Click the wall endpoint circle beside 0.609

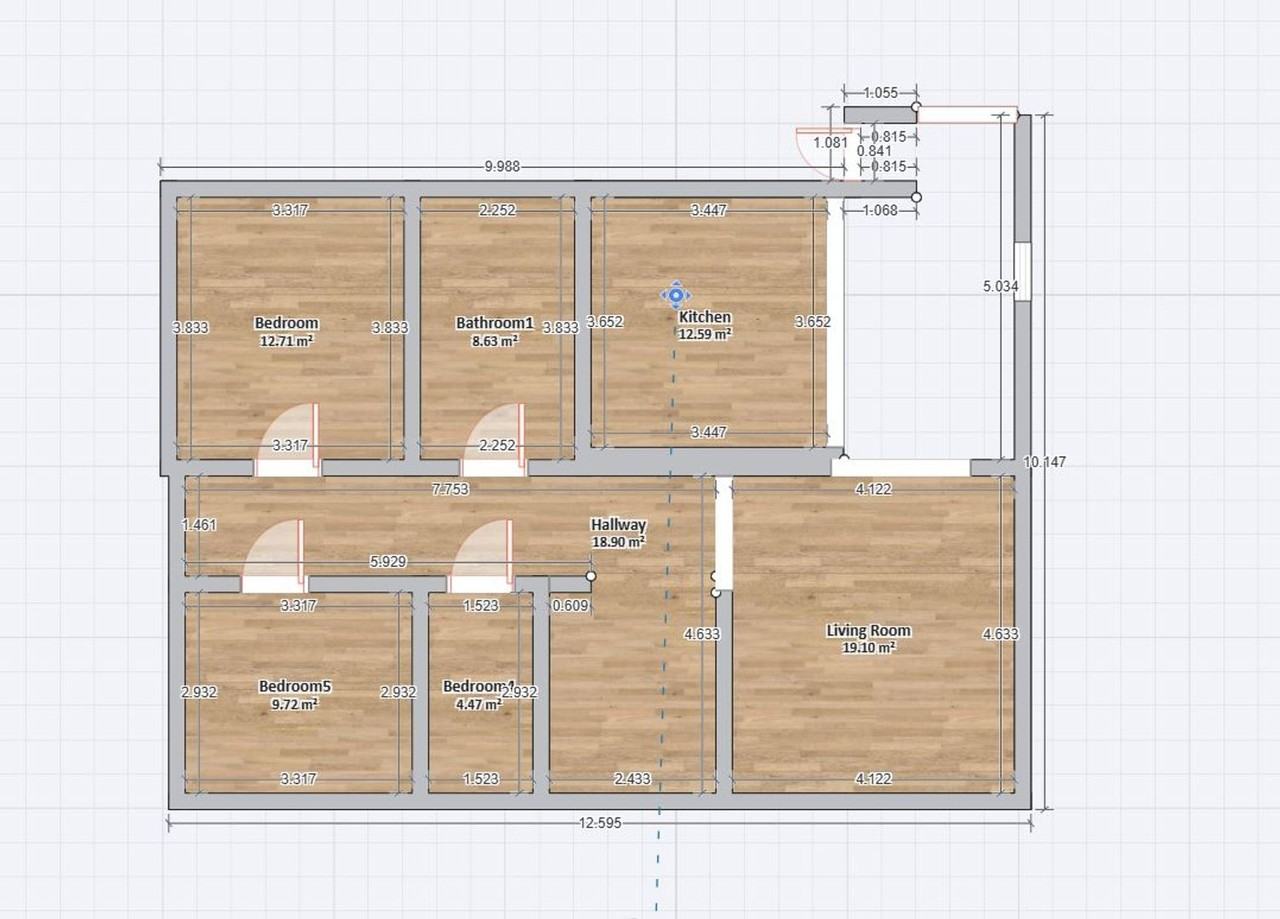click(x=590, y=576)
